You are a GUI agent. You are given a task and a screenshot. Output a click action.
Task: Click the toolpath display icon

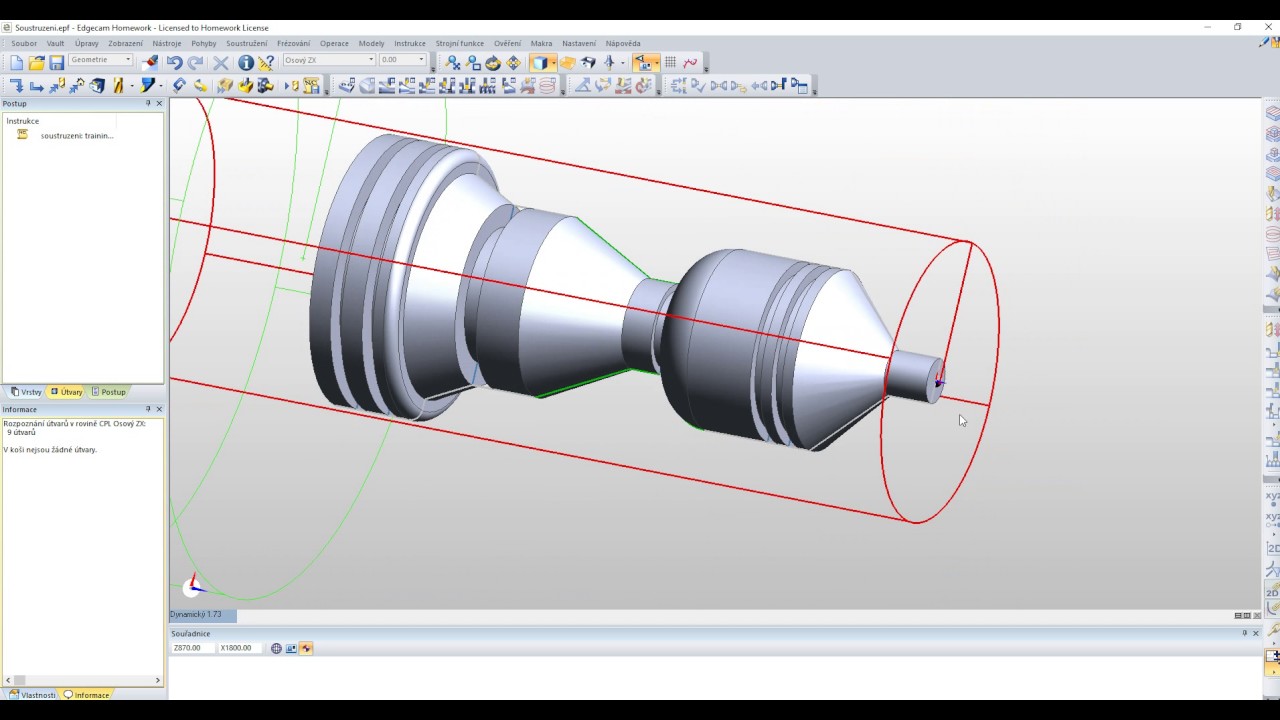[x=608, y=62]
